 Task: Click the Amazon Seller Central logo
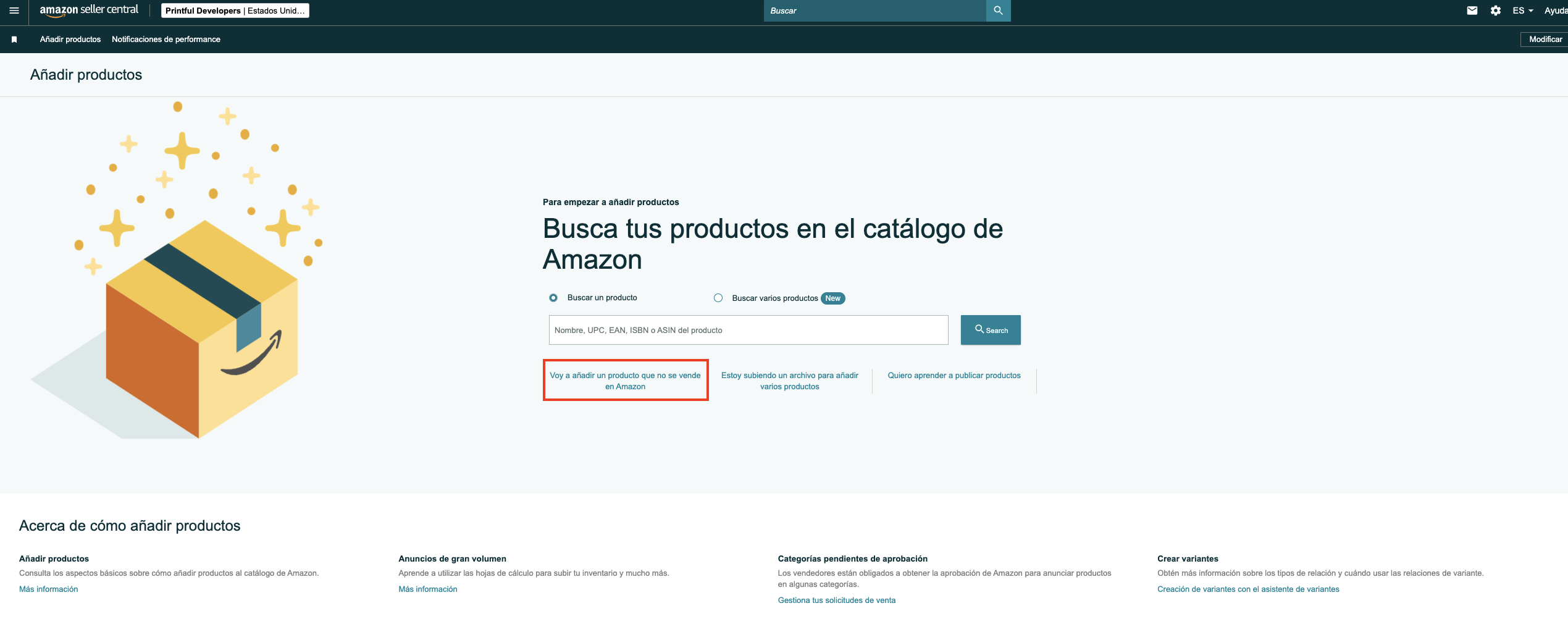89,11
